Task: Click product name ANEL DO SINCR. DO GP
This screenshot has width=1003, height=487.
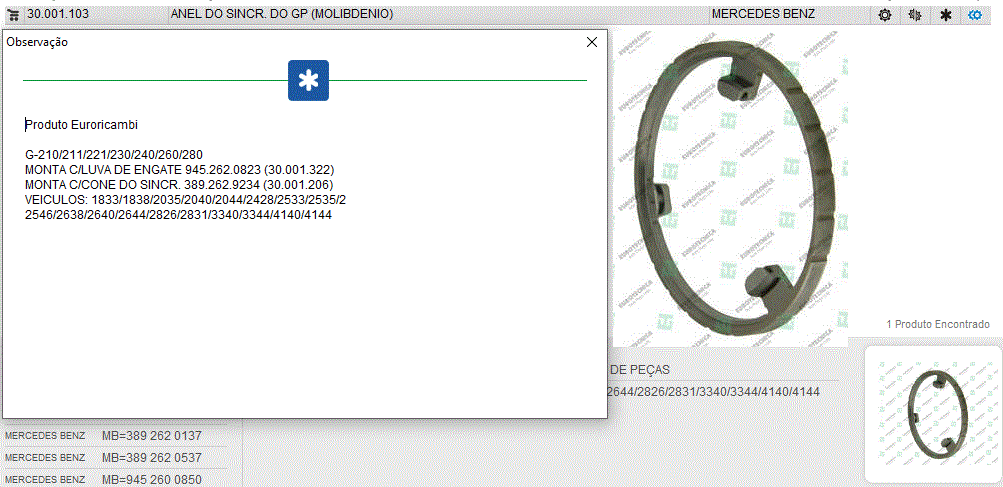Action: tap(281, 14)
